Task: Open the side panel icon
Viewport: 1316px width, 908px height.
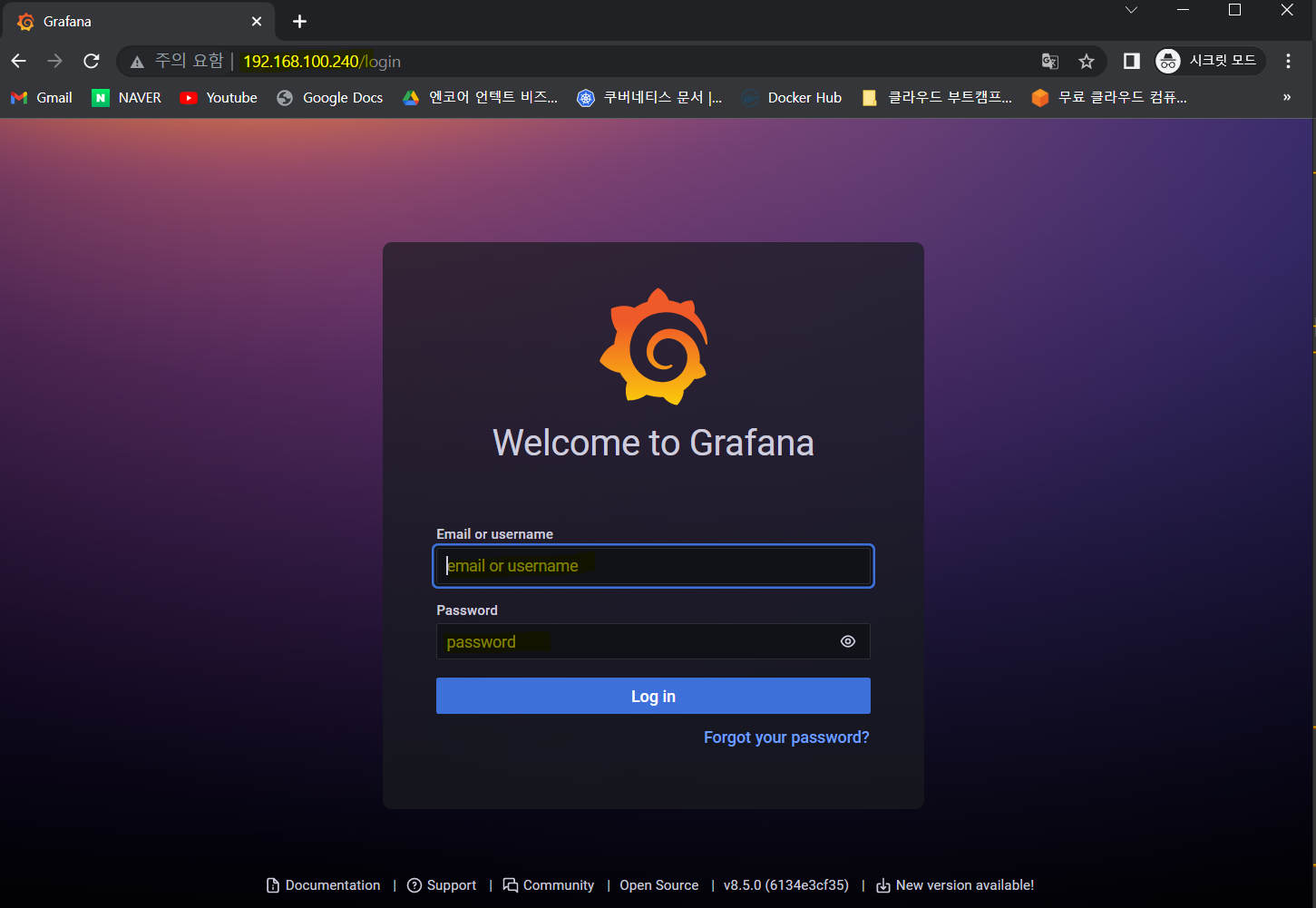Action: click(x=1131, y=61)
